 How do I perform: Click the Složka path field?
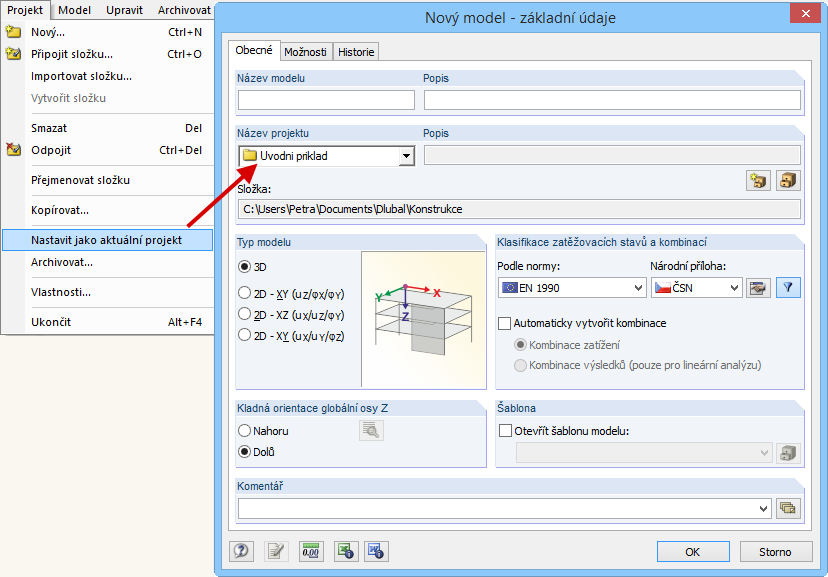click(x=519, y=209)
